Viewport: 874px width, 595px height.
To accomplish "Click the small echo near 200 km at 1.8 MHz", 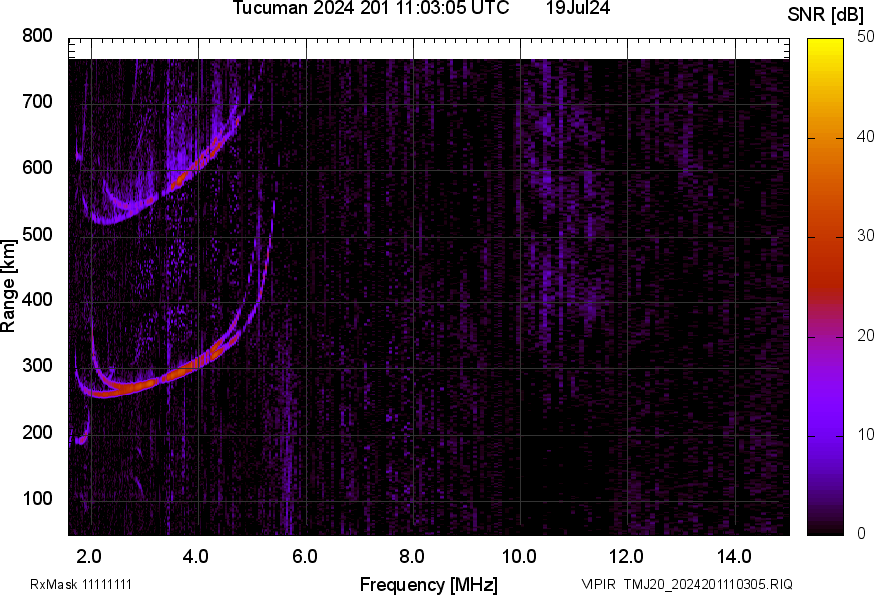I will coord(82,439).
